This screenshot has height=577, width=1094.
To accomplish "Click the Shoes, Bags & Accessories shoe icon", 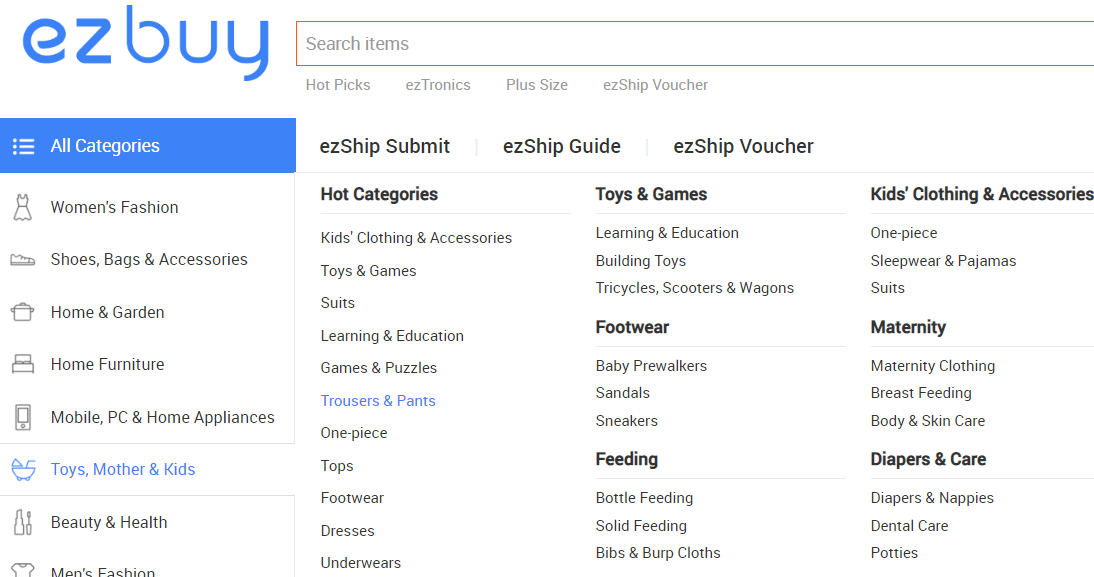I will point(22,260).
